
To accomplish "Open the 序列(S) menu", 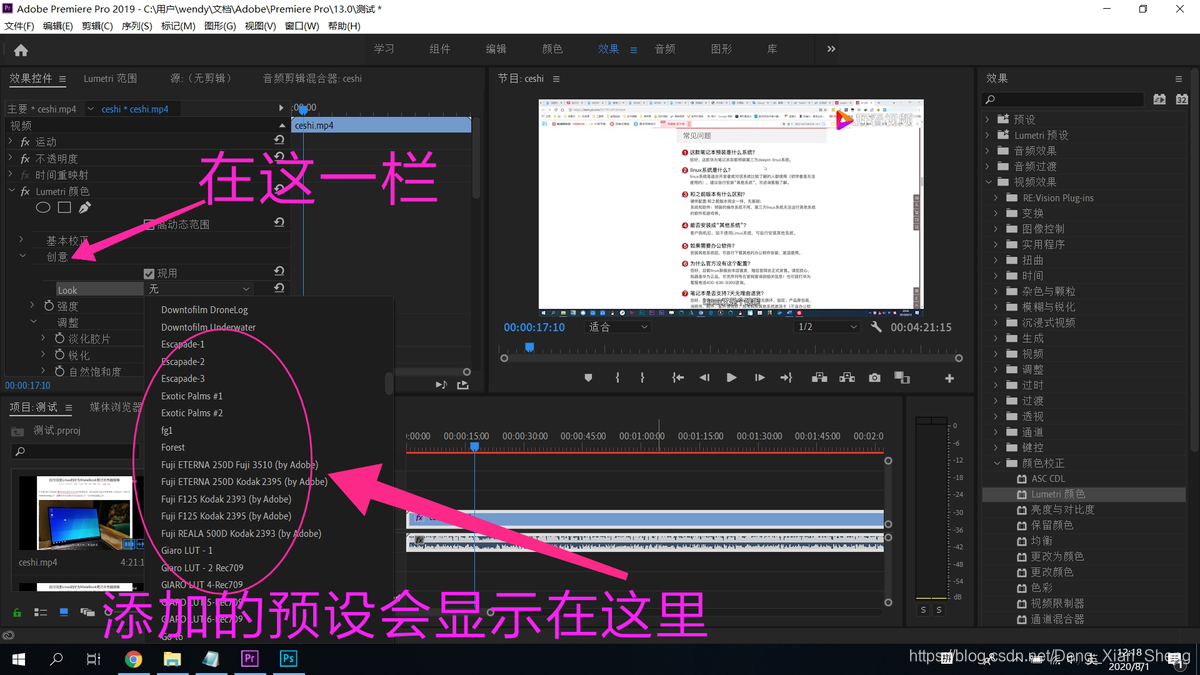I will click(137, 26).
